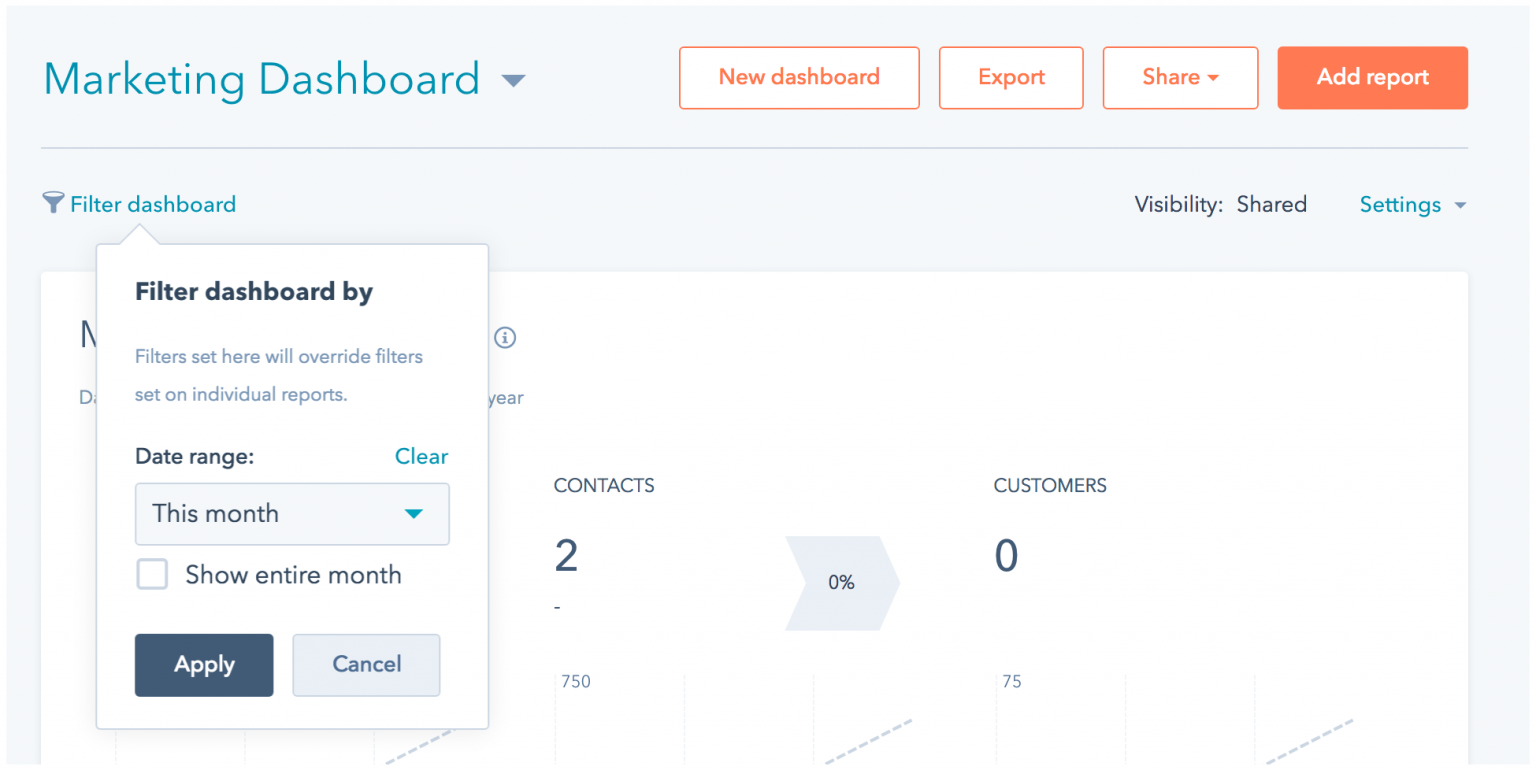Viewport: 1536px width, 770px height.
Task: Click the 0% conversion arrow between Contacts and Customers
Action: tap(840, 583)
